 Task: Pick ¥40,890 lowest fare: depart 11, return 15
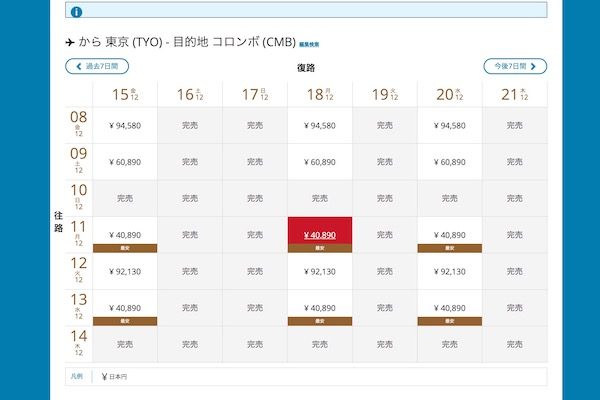[x=125, y=235]
